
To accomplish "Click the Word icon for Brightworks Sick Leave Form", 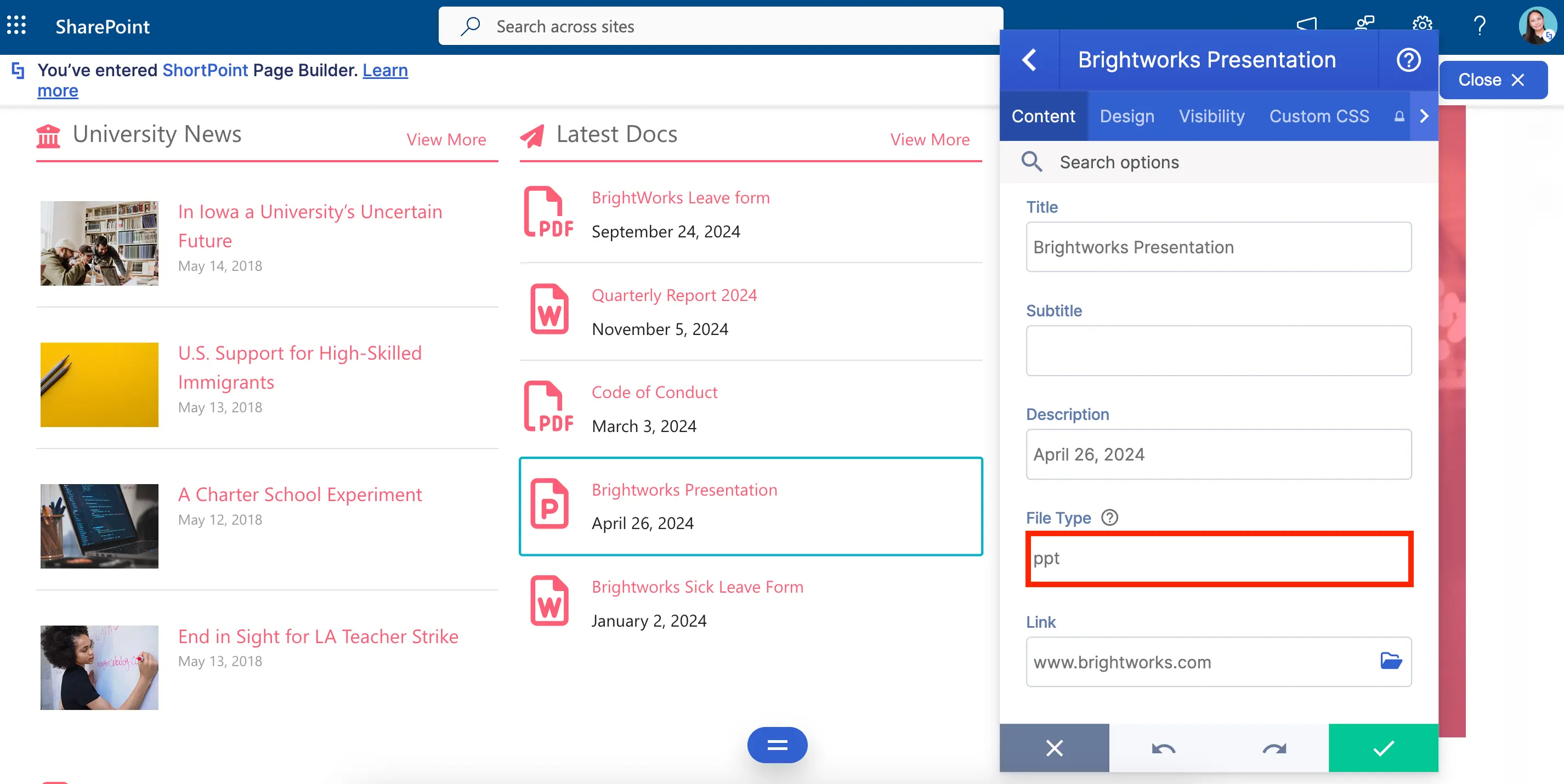I will click(549, 601).
